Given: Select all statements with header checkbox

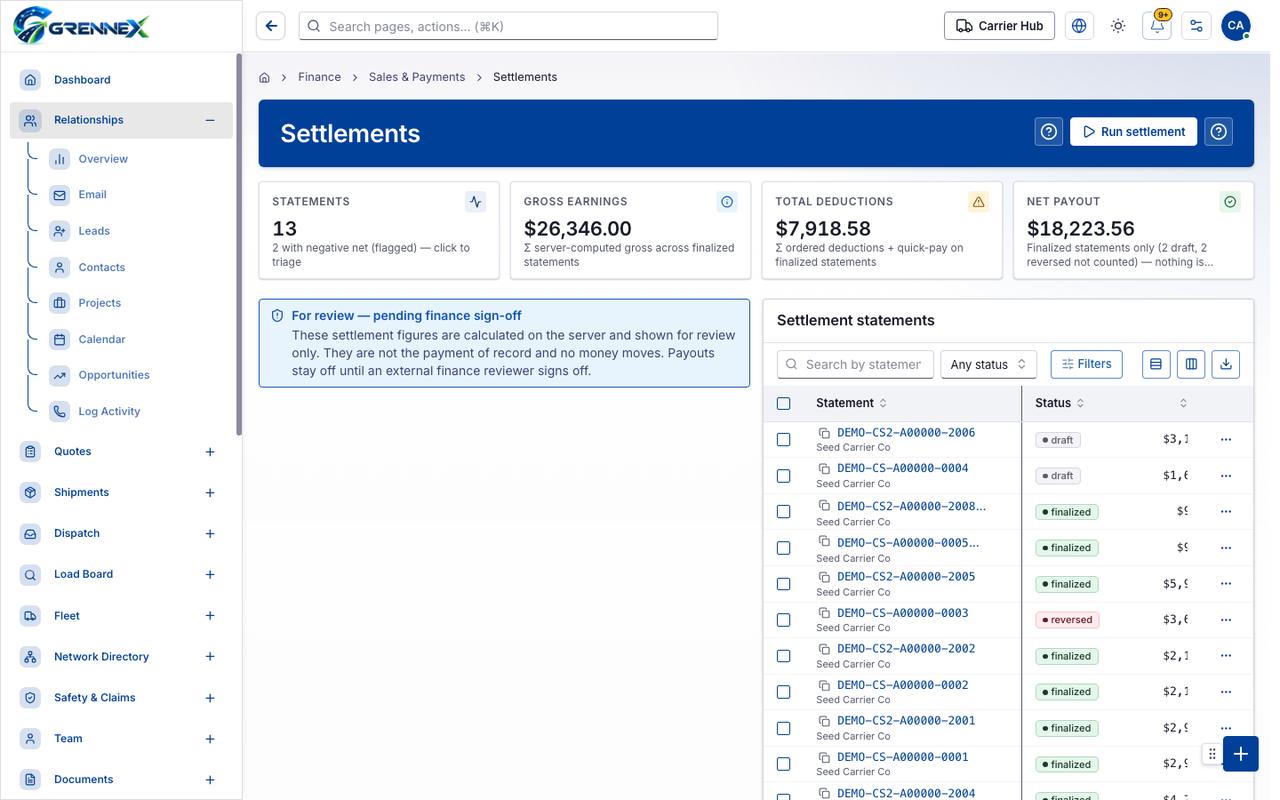Looking at the screenshot, I should point(783,403).
